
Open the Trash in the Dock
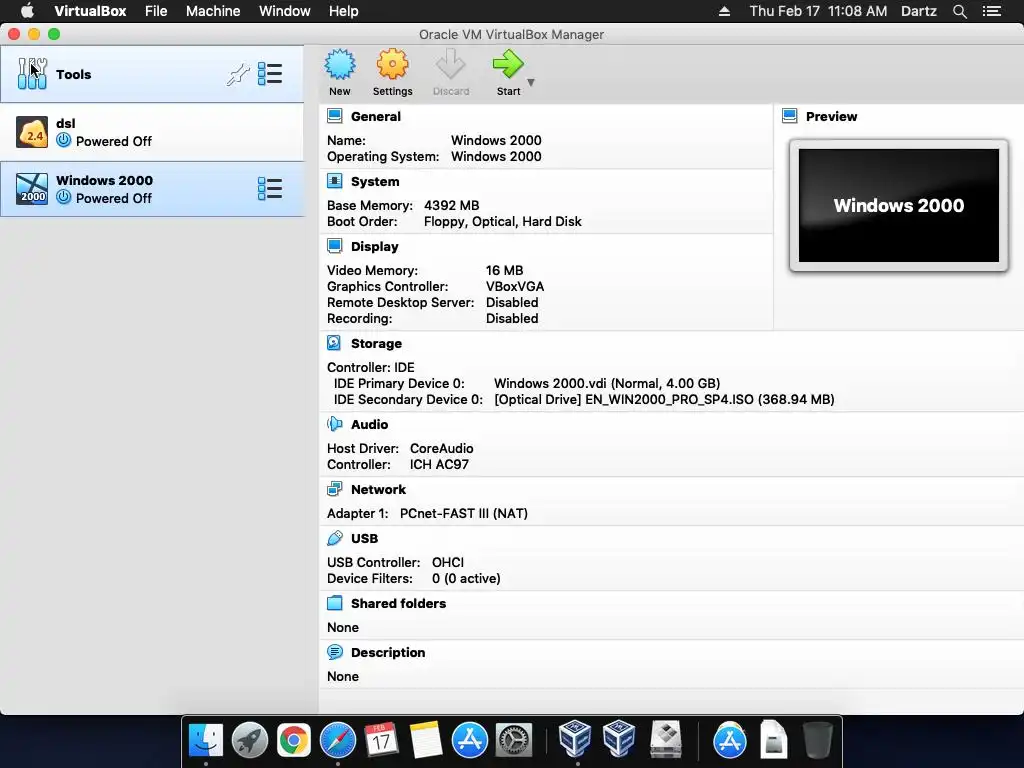(817, 741)
